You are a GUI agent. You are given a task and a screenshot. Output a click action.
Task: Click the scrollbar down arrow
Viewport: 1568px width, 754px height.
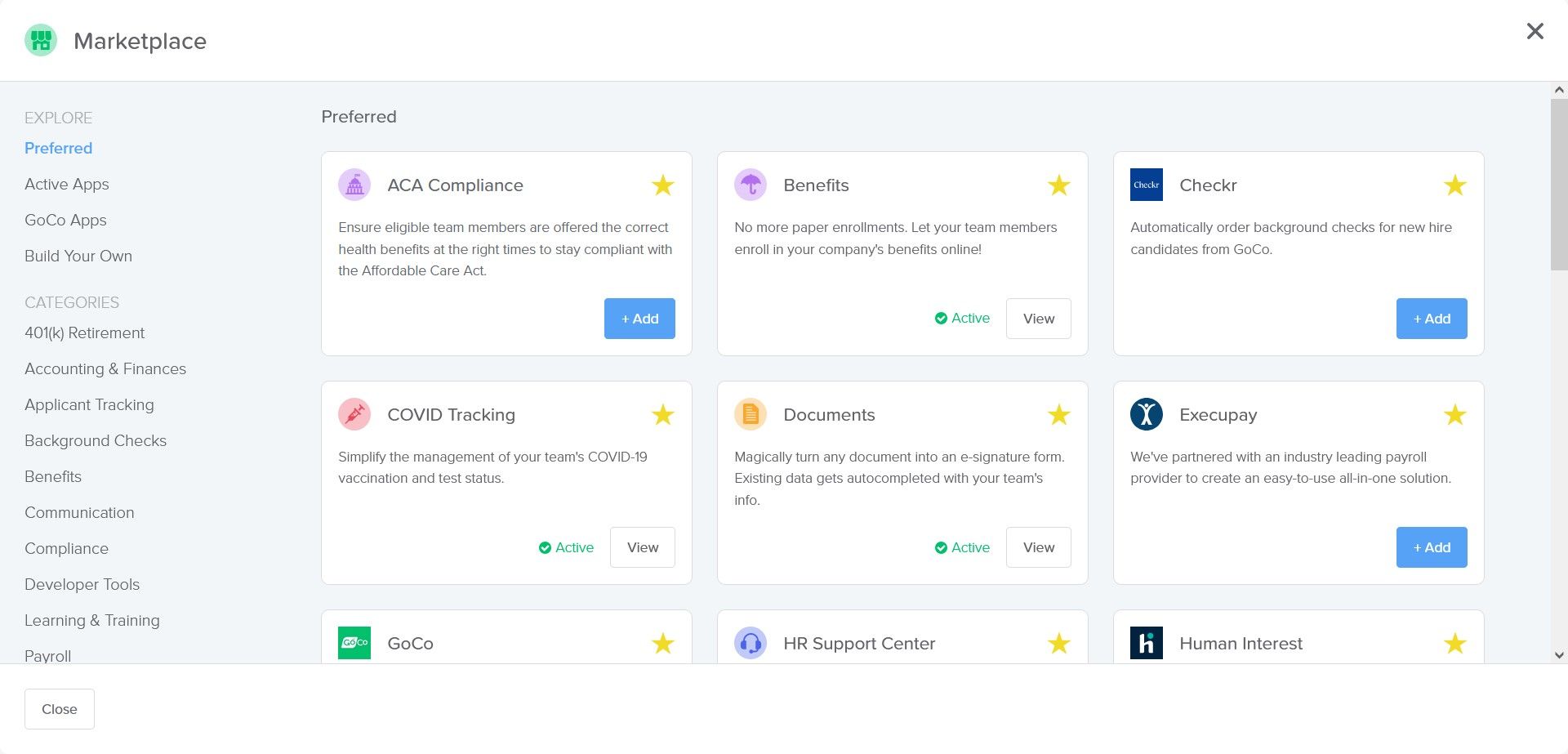[x=1559, y=655]
